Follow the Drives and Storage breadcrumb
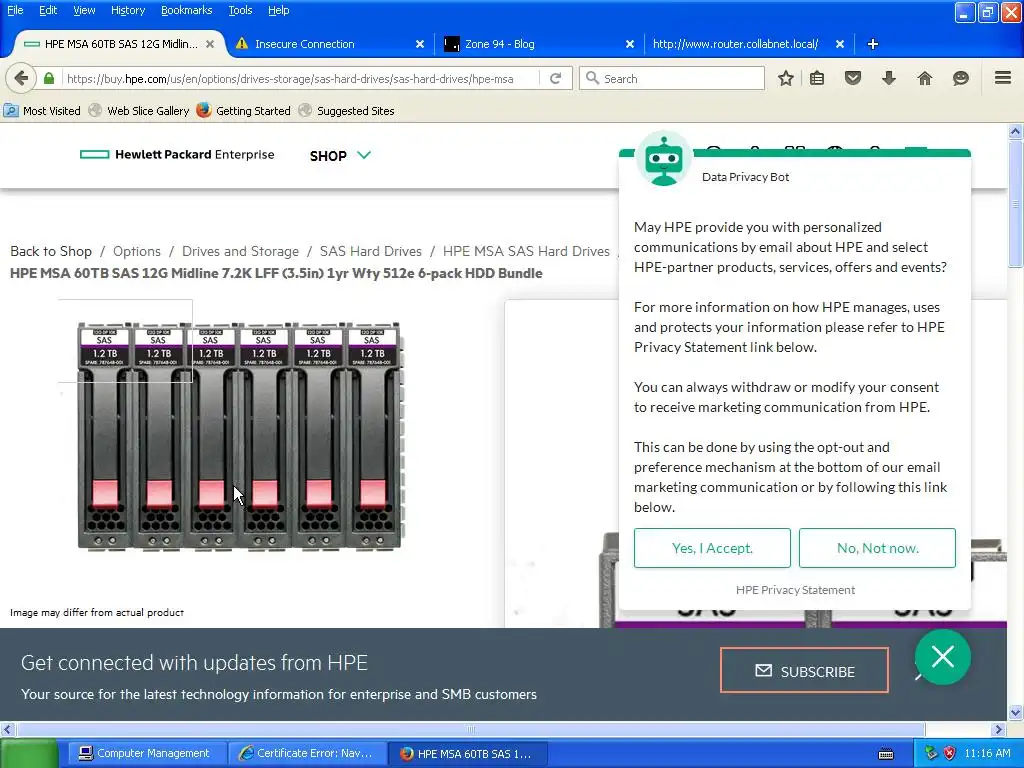The width and height of the screenshot is (1024, 768). (240, 251)
